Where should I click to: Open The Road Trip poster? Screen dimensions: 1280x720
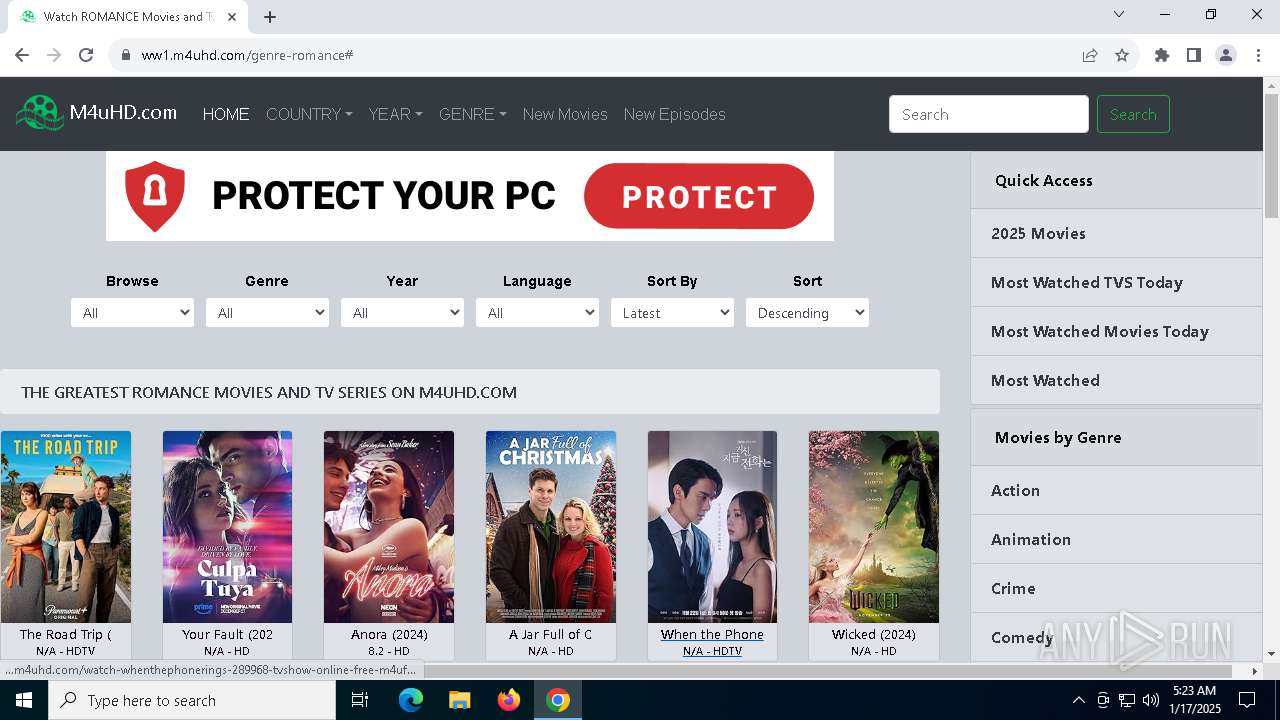coord(66,527)
